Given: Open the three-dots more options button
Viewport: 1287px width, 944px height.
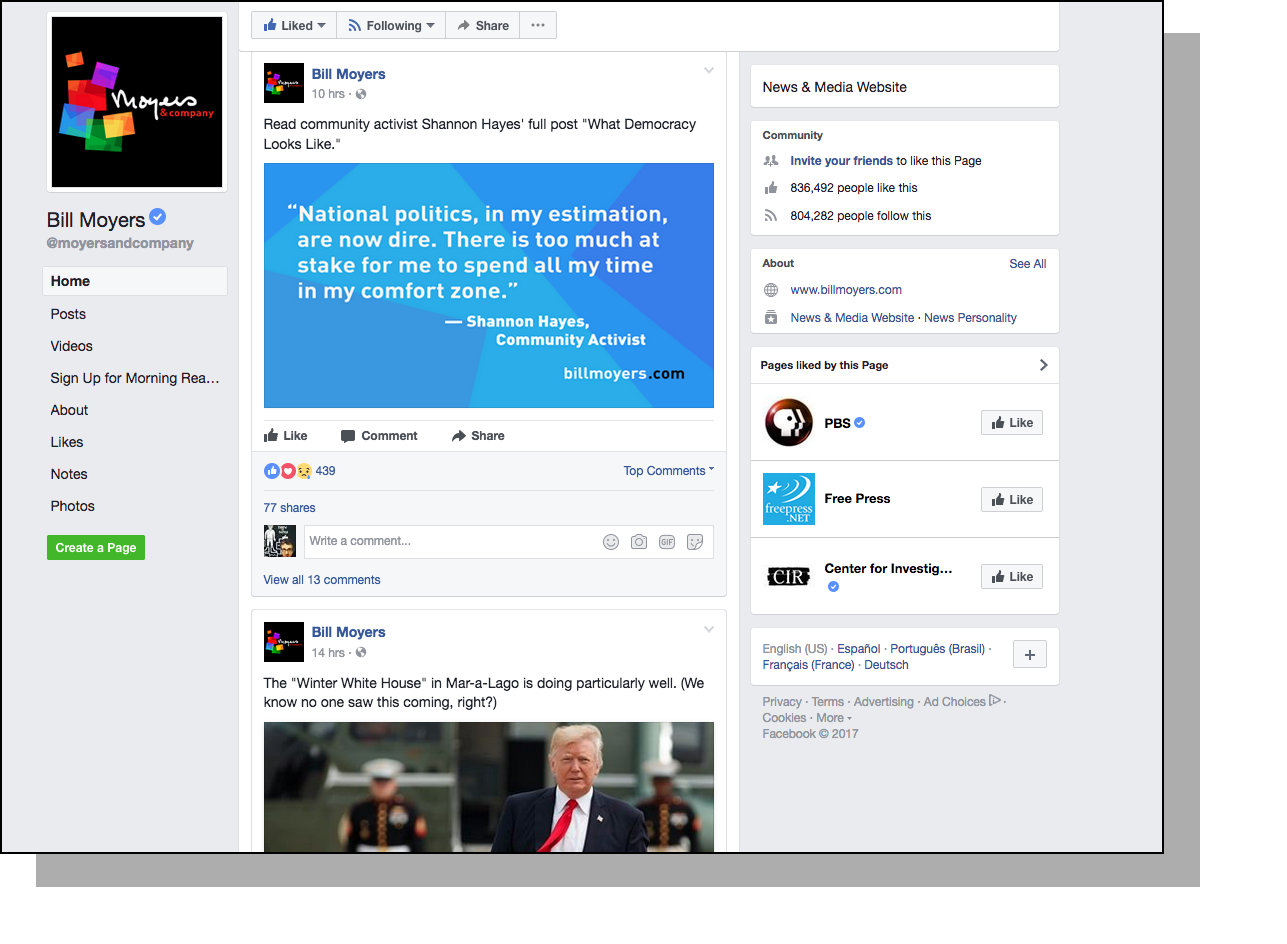Looking at the screenshot, I should [x=538, y=26].
